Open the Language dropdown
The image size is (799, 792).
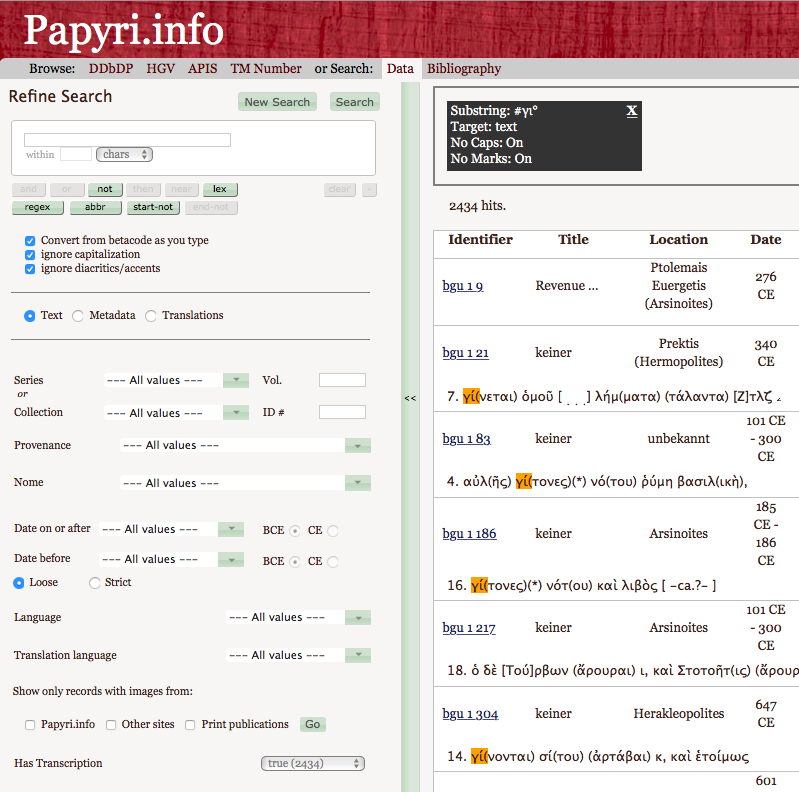point(358,618)
